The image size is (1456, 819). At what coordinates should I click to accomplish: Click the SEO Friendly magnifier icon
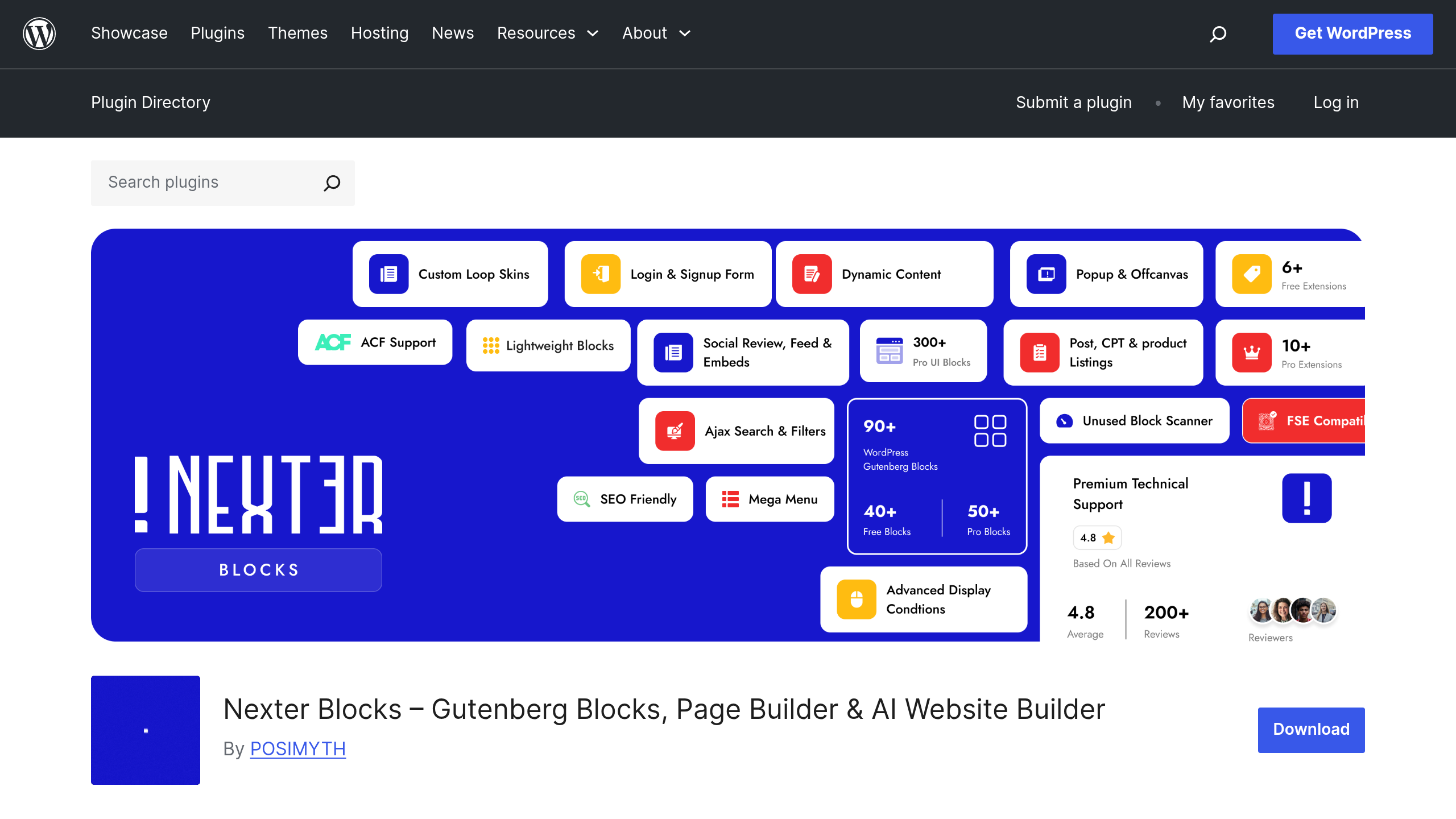click(x=582, y=499)
